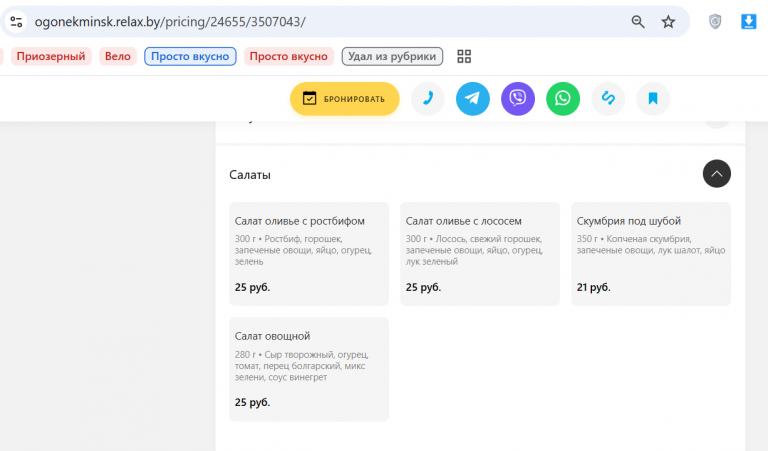
Task: Open the Viber contact icon
Action: [x=518, y=99]
